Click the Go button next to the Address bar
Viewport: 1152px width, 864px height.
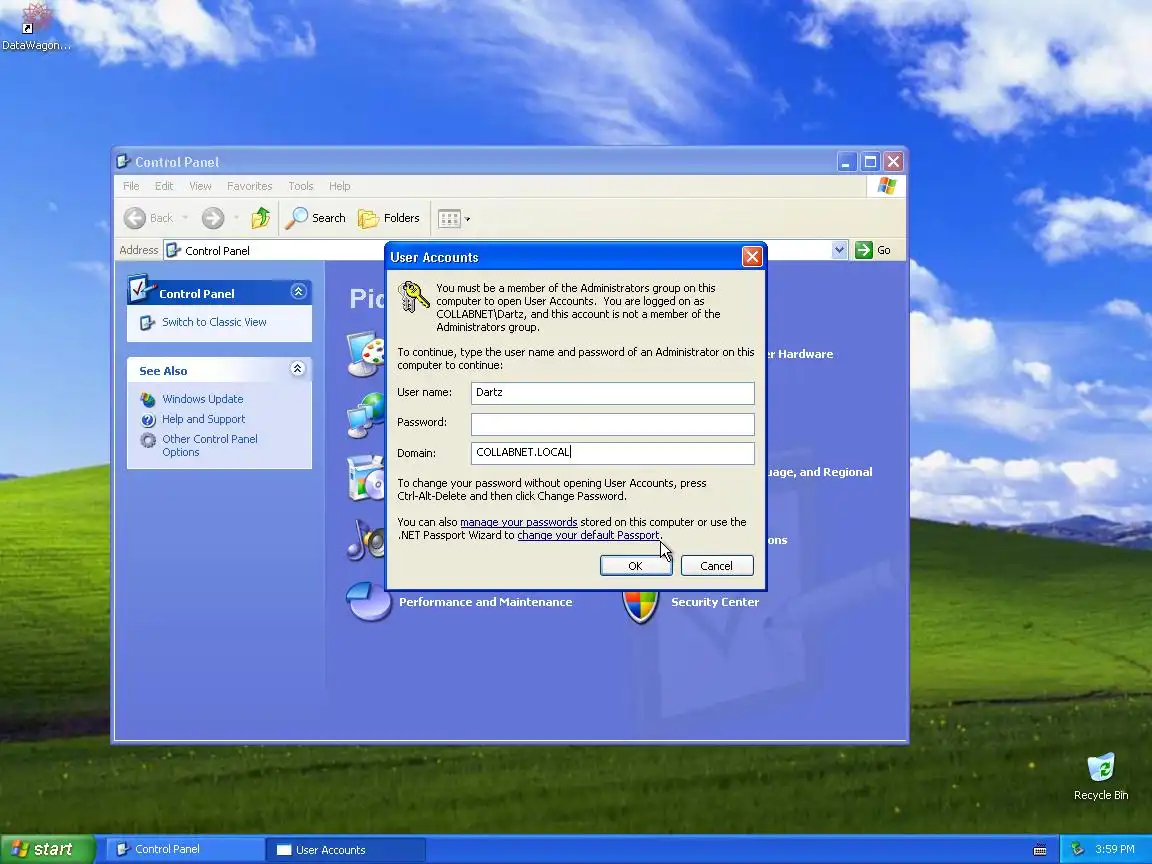tap(874, 250)
